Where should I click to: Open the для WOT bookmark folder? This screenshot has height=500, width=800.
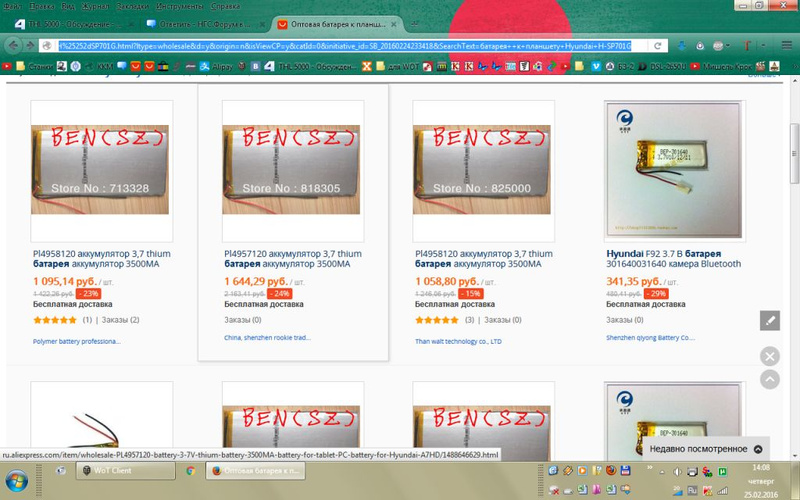398,66
